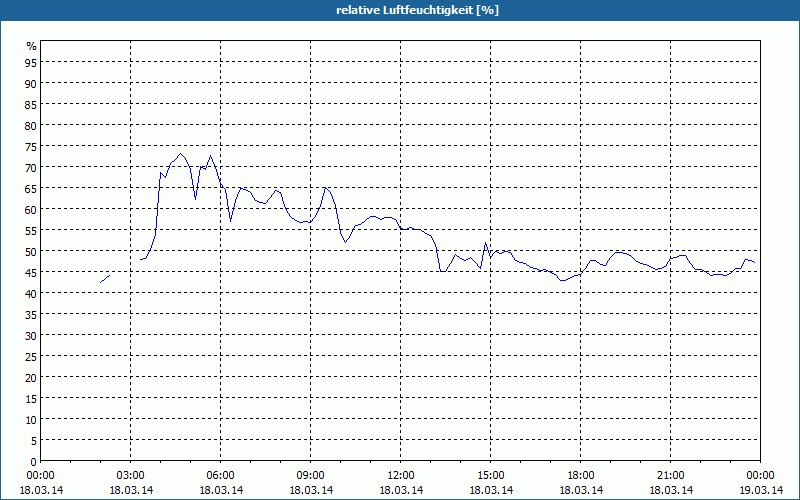The image size is (800, 500).
Task: Click the 18.03.14 date under 21:00
Action: 671,490
